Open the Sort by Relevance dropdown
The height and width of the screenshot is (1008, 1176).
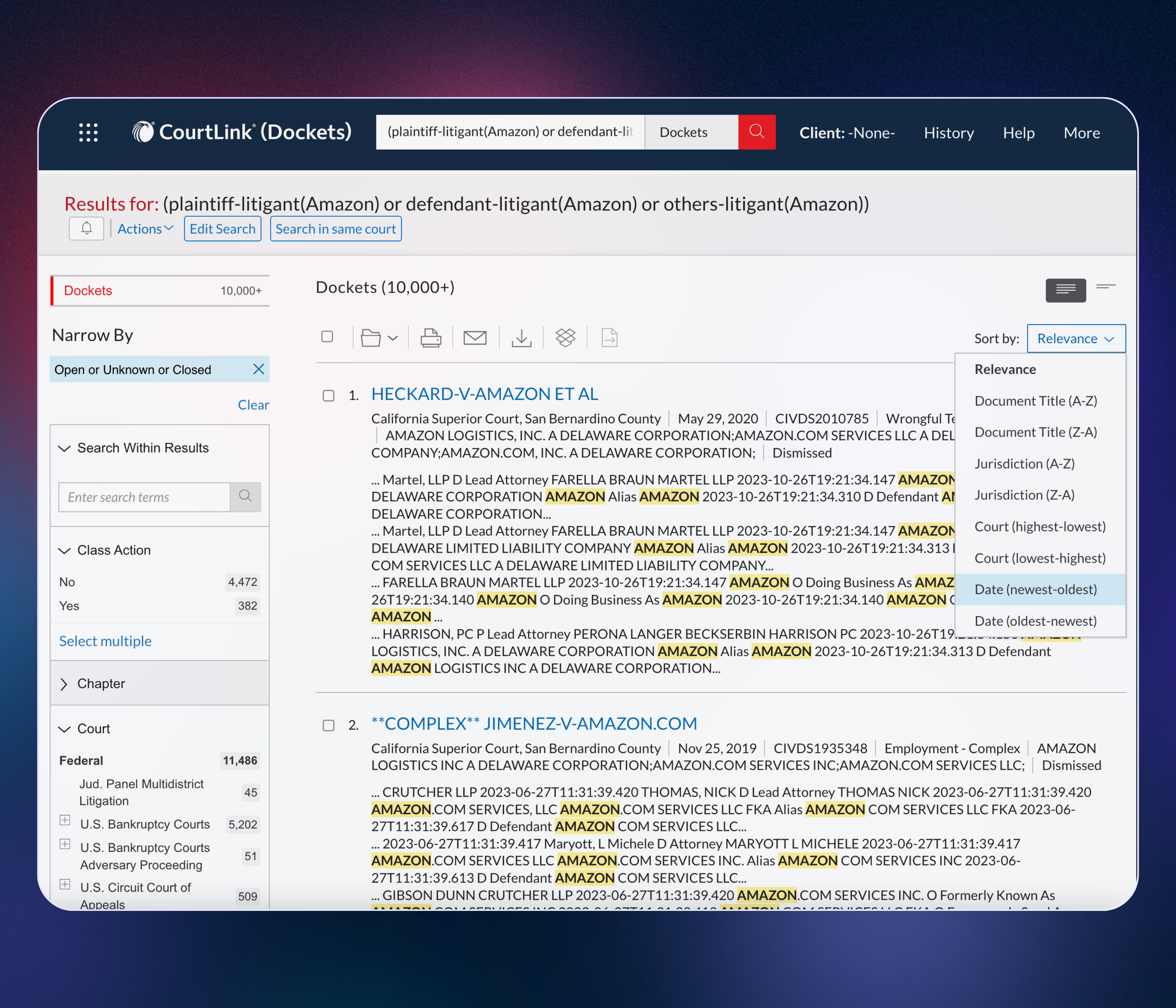pos(1076,338)
